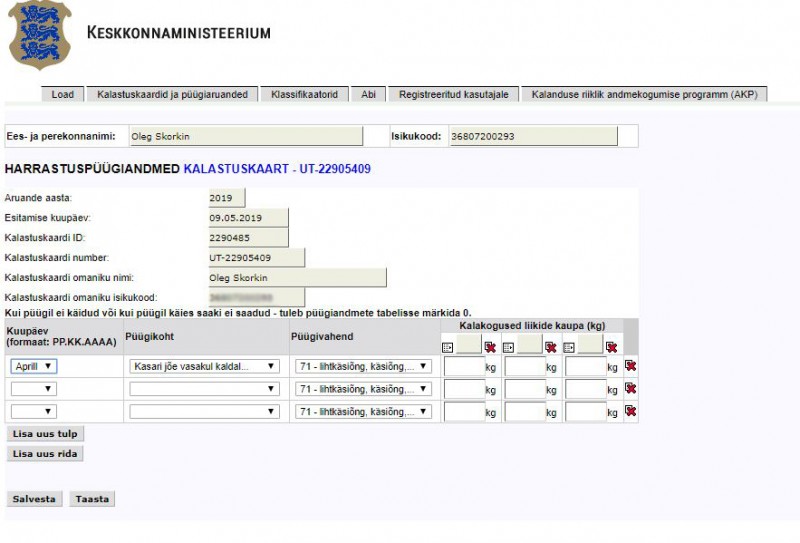Image resolution: width=800 pixels, height=543 pixels.
Task: Click third kg input in the Aprill row
Action: coord(586,366)
